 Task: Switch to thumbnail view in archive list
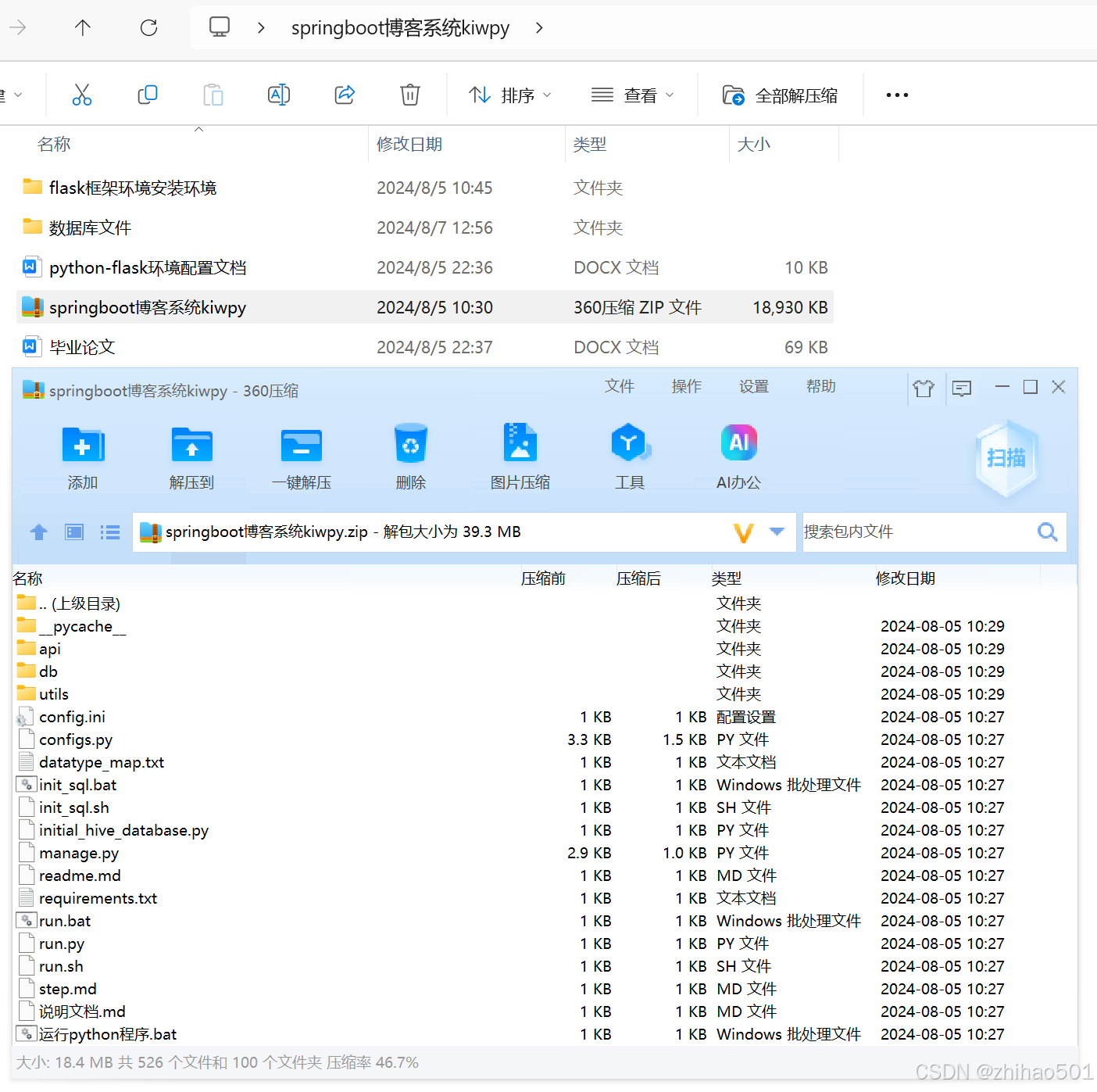pos(73,532)
